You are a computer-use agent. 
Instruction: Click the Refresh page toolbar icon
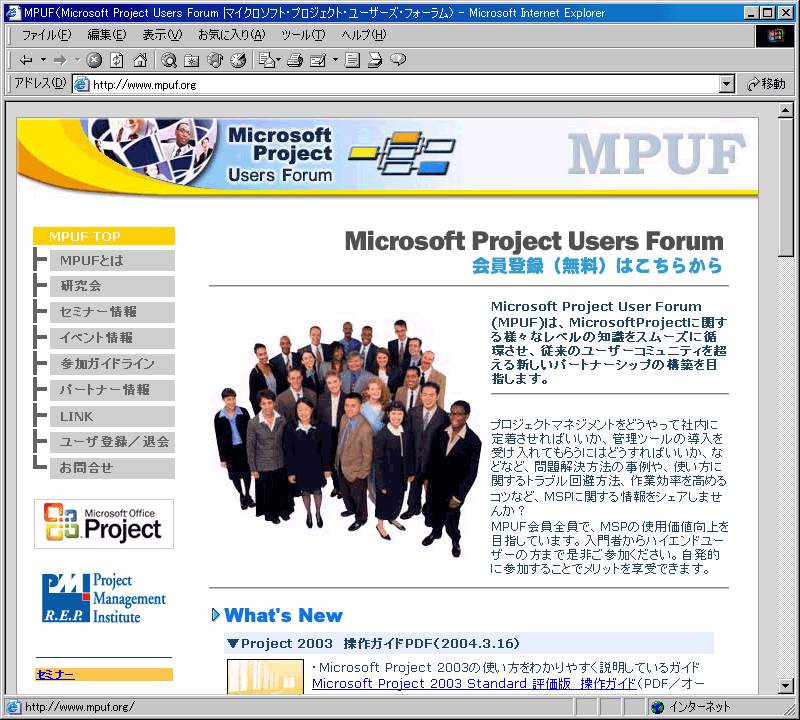(117, 60)
